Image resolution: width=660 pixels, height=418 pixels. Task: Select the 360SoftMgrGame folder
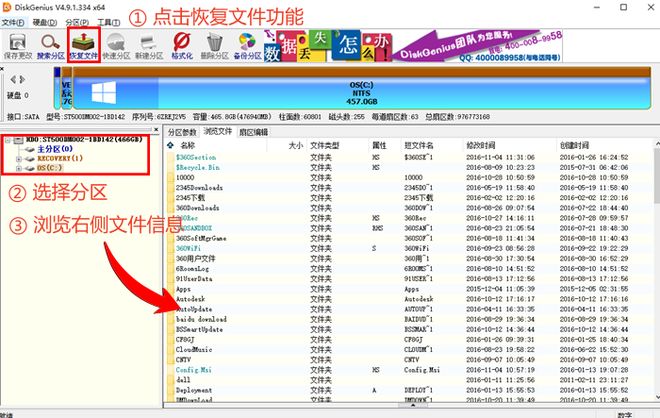(x=201, y=238)
